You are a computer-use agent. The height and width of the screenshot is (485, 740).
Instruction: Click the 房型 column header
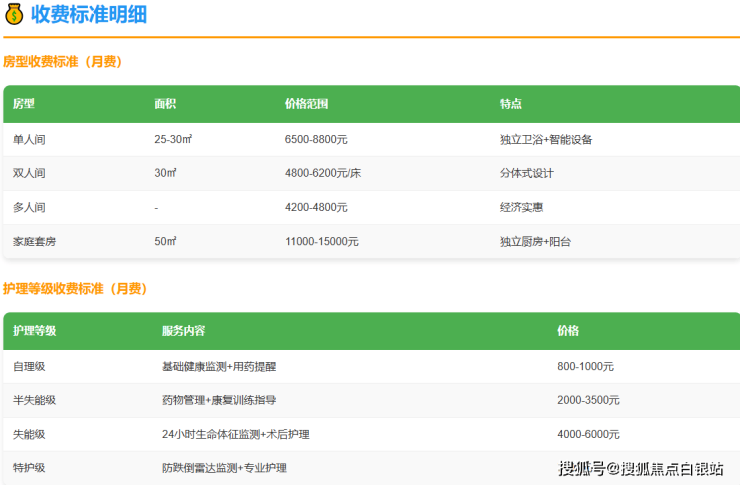[24, 104]
